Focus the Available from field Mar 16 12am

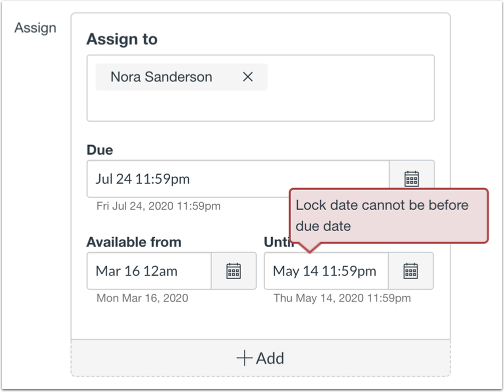point(149,271)
